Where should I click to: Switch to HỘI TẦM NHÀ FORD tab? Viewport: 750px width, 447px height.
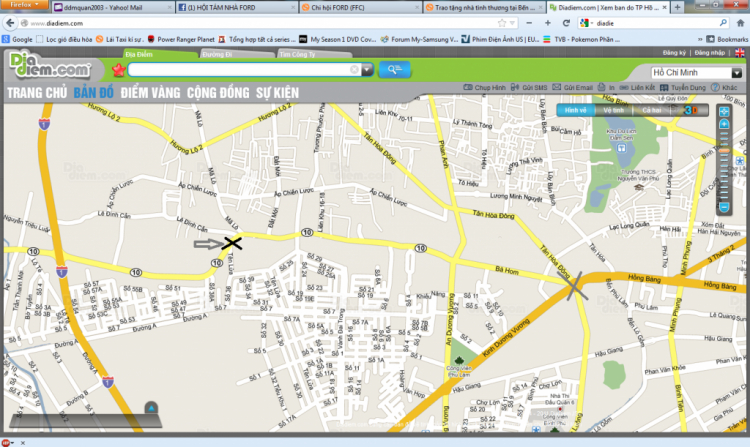point(236,7)
